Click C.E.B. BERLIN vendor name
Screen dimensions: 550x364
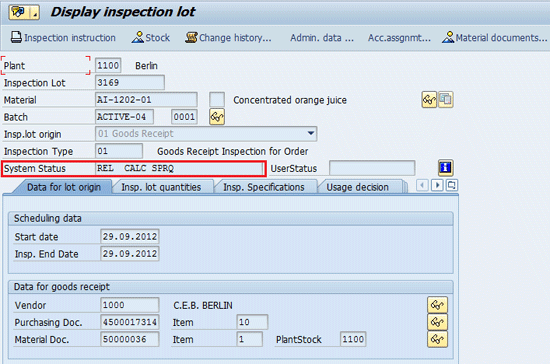[x=203, y=305]
